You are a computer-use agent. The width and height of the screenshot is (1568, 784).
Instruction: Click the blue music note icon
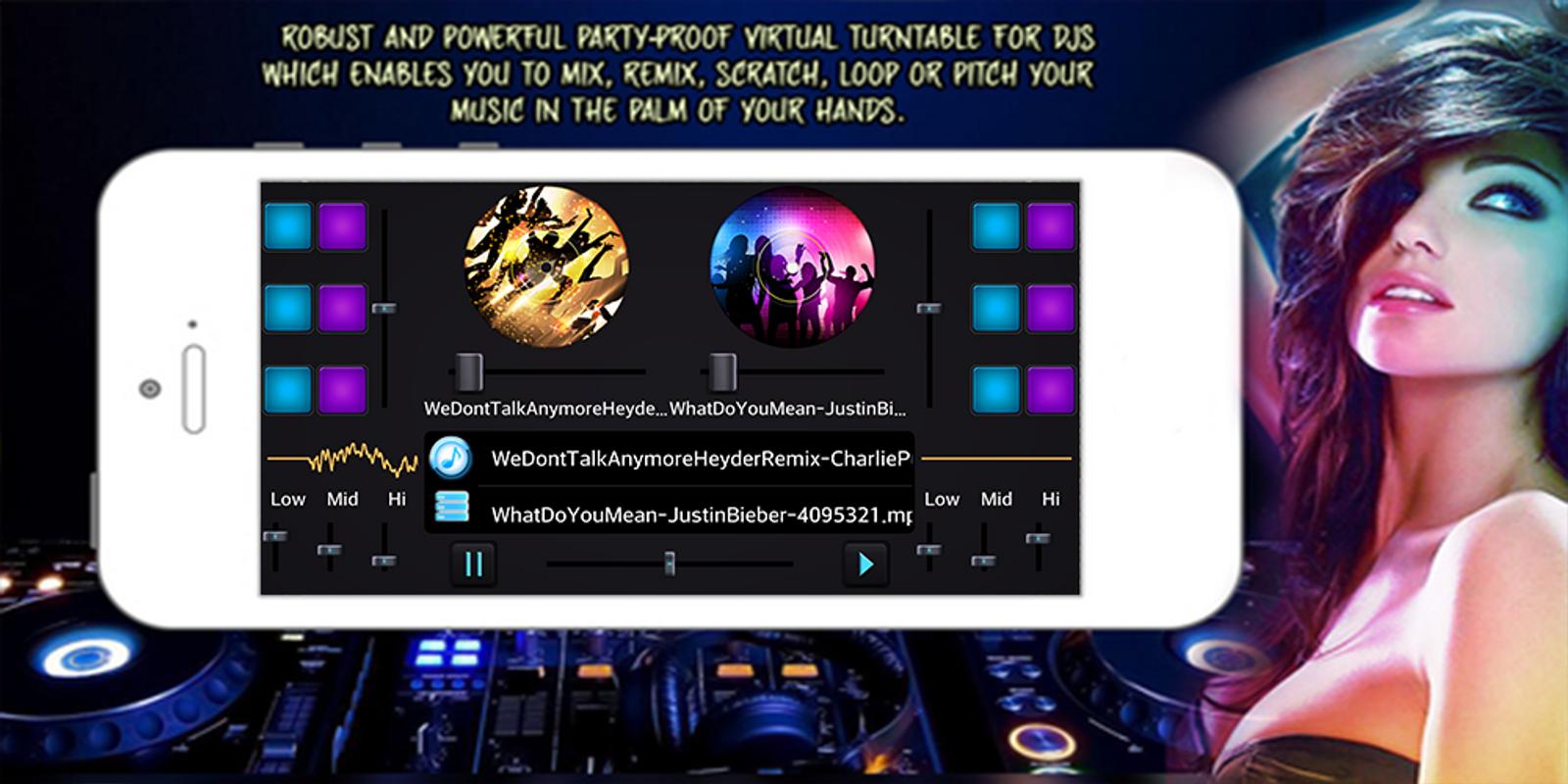(x=452, y=457)
